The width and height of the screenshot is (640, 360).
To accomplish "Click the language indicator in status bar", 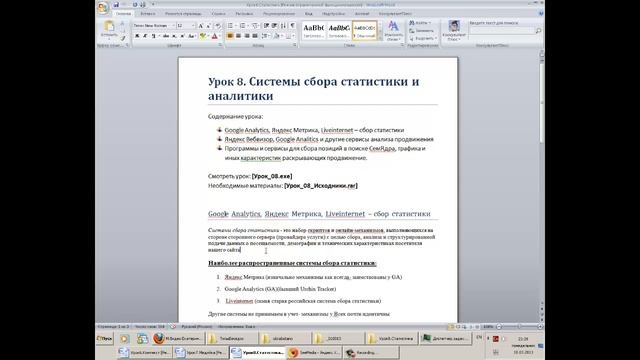I will [x=196, y=327].
